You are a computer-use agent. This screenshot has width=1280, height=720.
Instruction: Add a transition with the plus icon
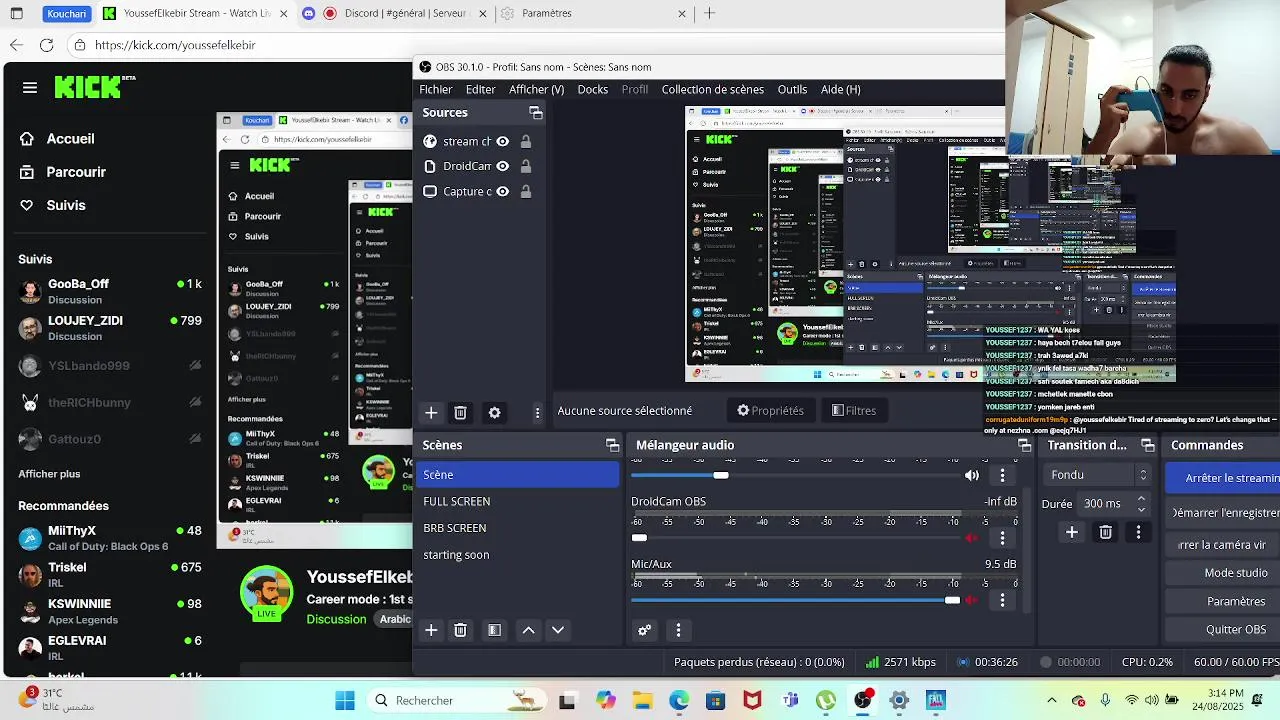coord(1071,532)
